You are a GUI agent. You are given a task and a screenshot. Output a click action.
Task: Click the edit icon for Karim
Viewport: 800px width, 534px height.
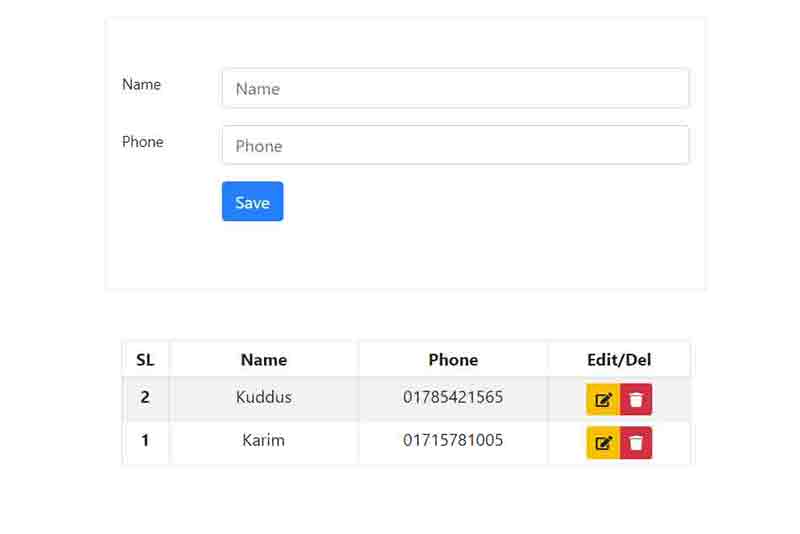[x=603, y=443]
